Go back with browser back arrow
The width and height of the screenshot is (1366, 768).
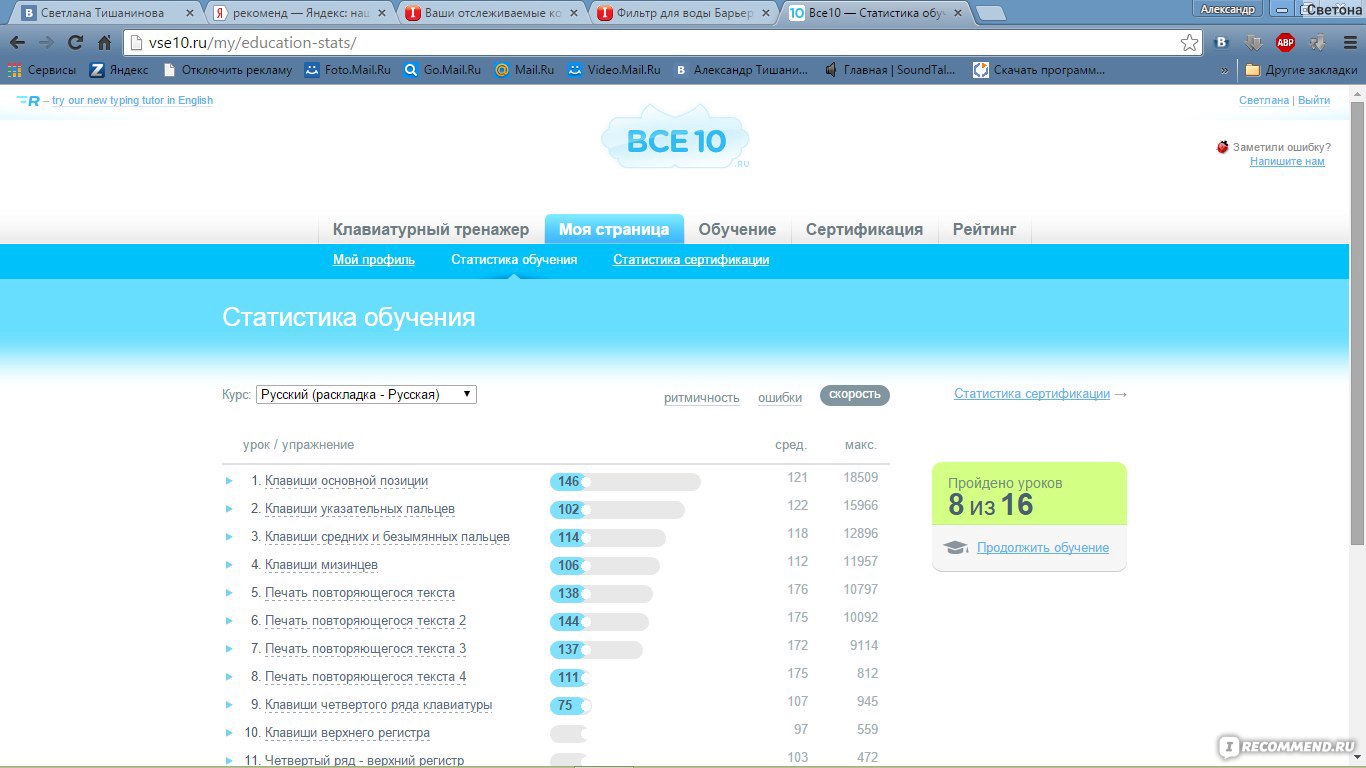[x=17, y=43]
